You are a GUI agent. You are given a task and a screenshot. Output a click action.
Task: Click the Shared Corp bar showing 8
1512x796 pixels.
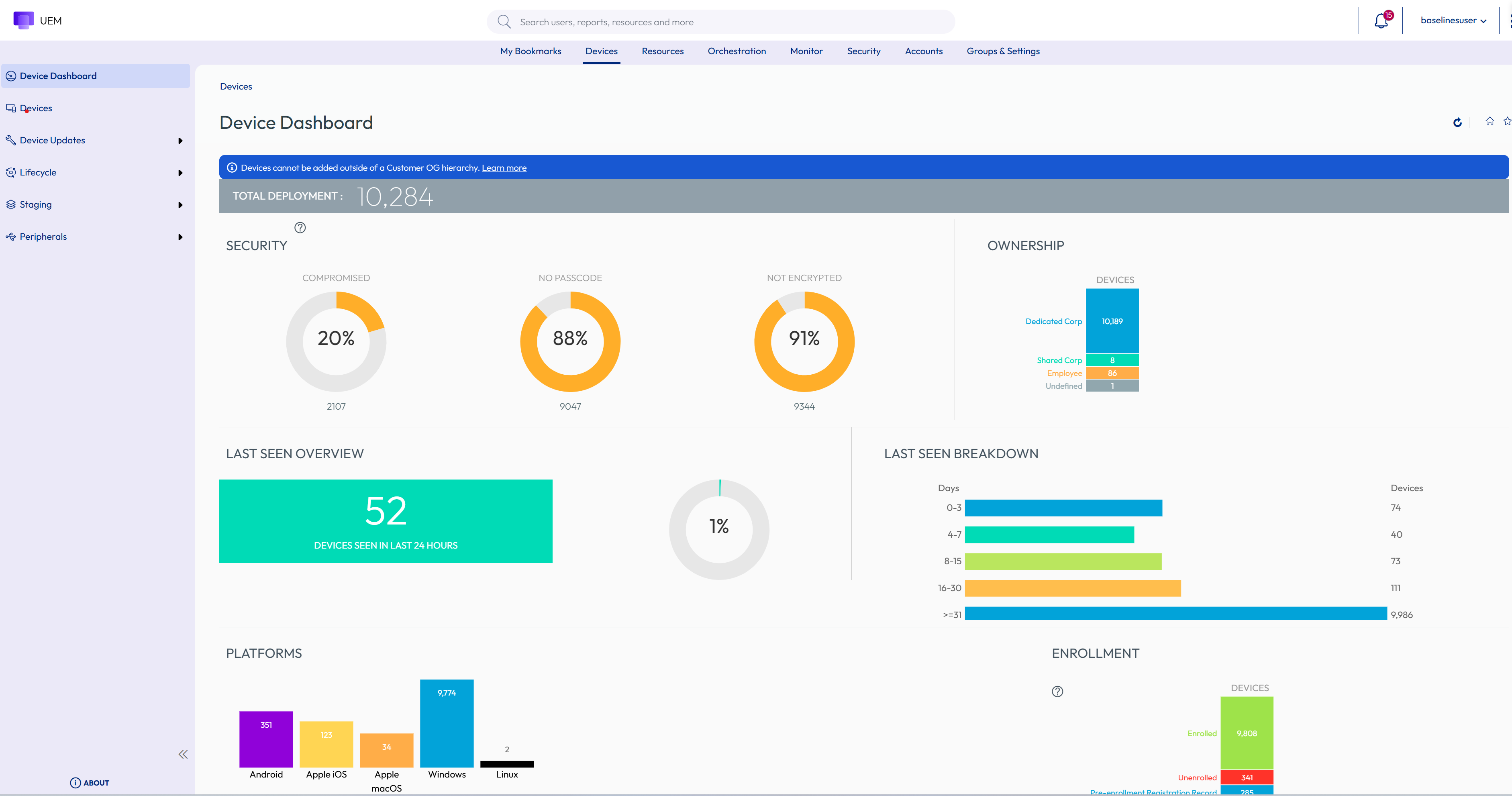click(1112, 360)
